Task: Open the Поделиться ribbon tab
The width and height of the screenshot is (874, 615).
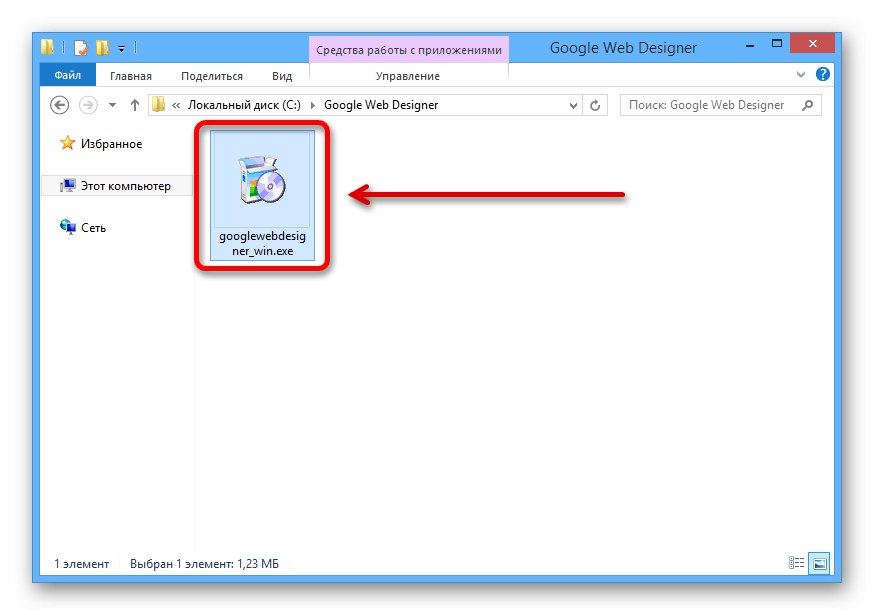Action: tap(212, 76)
